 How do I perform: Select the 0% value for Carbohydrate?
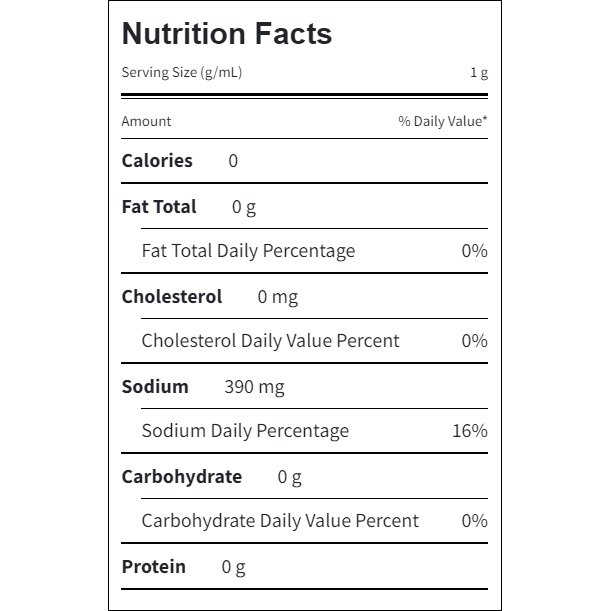tap(474, 520)
